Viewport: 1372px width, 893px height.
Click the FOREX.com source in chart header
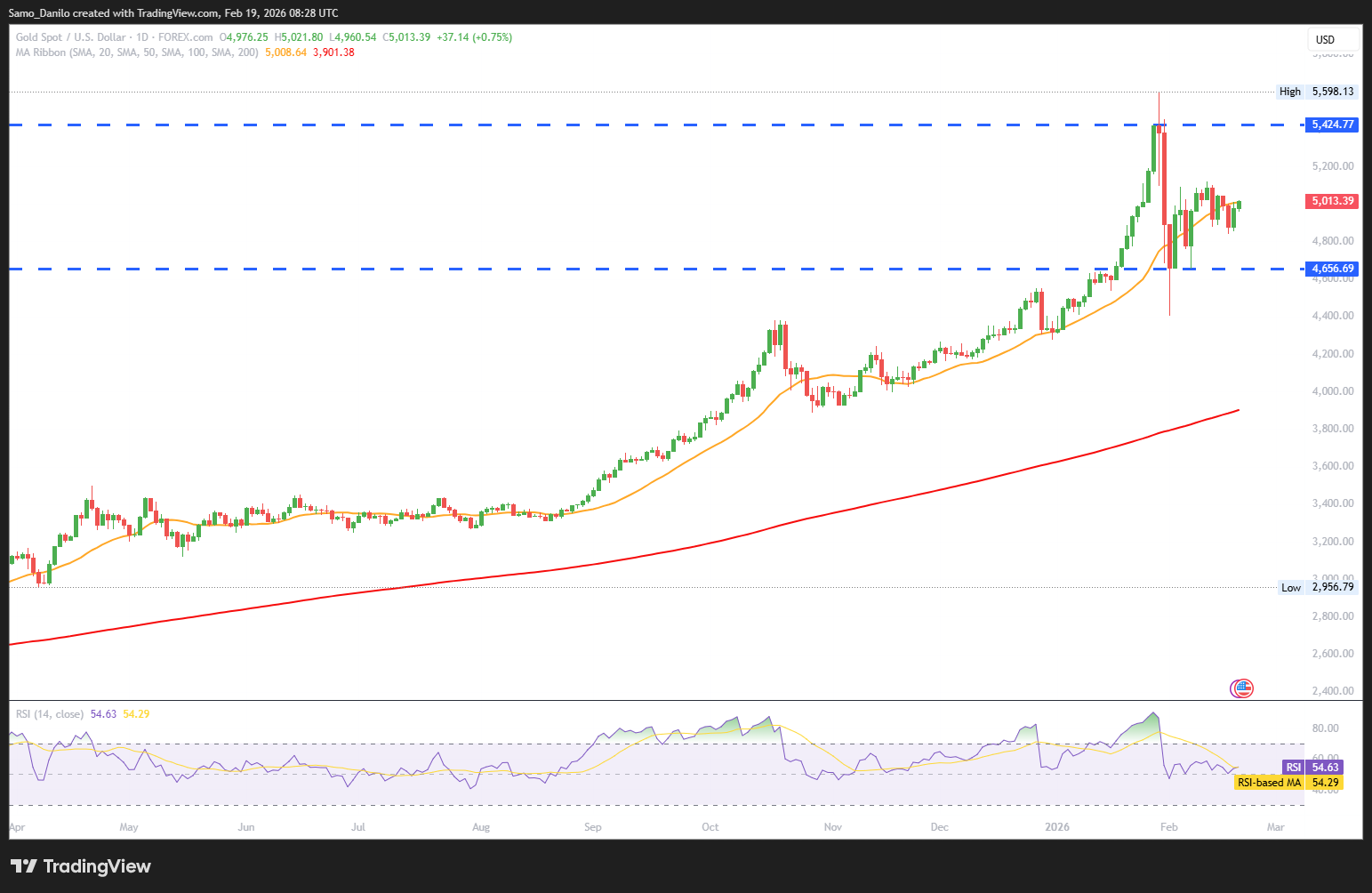185,37
